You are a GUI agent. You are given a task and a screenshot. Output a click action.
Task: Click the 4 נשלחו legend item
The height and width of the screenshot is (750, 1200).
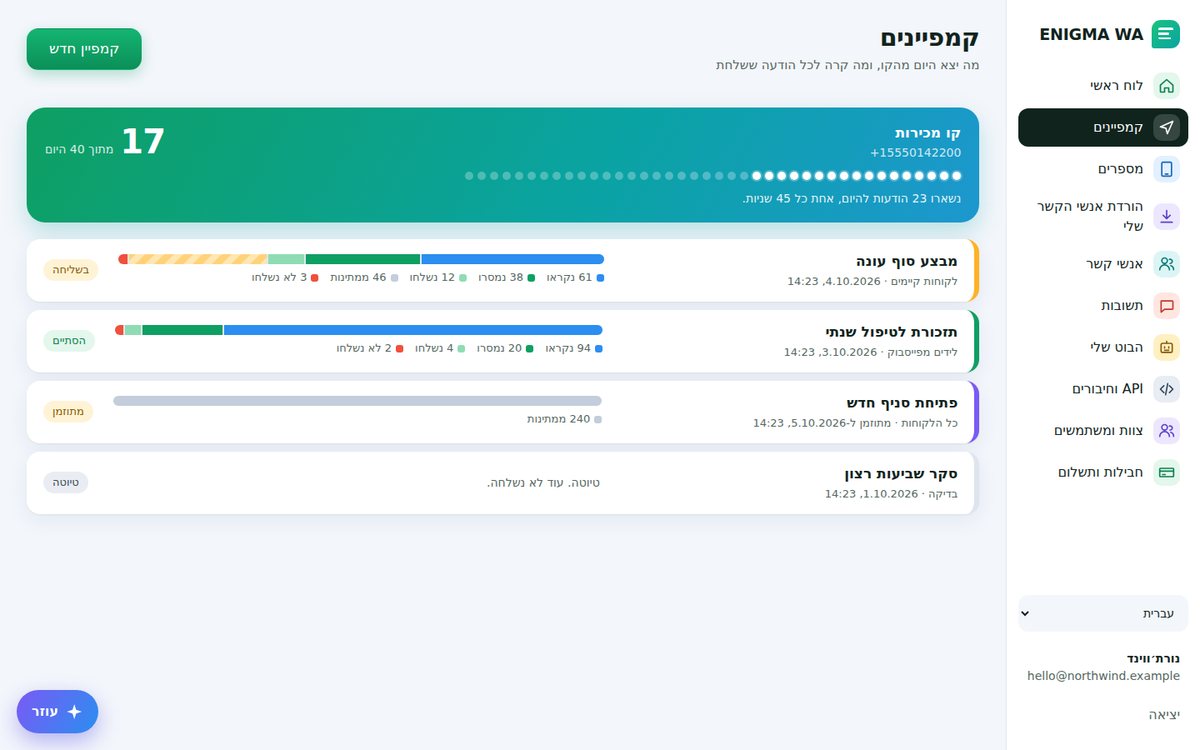tap(441, 348)
